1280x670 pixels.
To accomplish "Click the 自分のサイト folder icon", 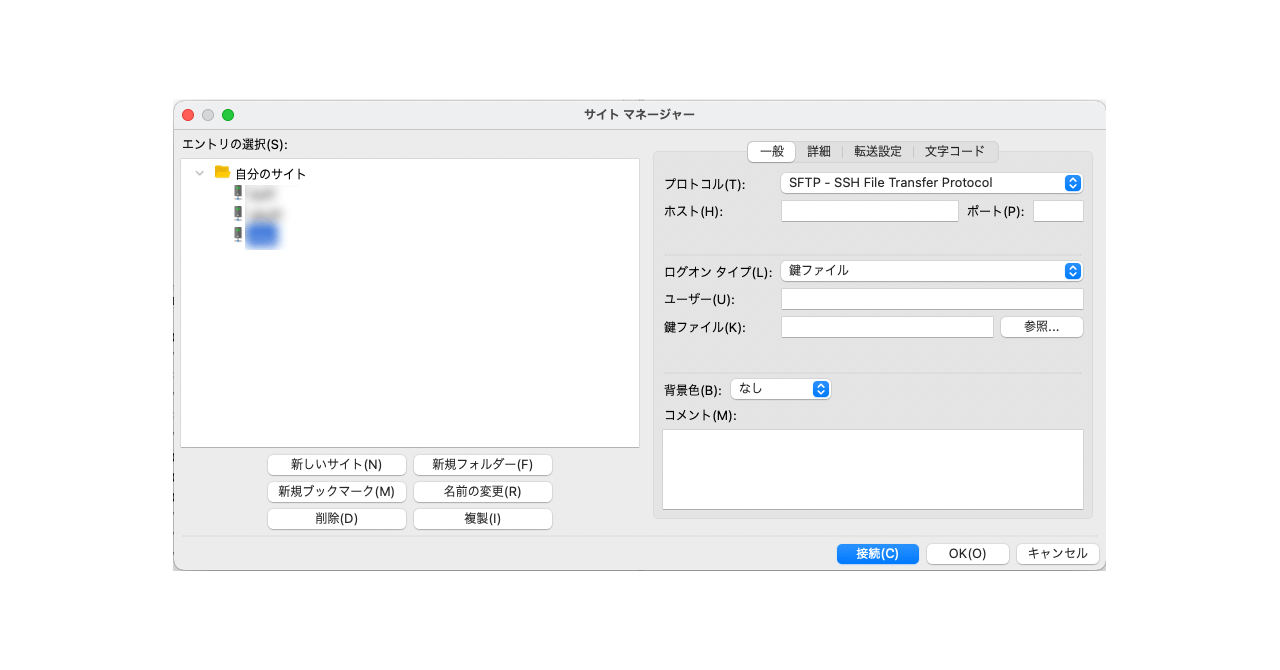I will [x=222, y=173].
